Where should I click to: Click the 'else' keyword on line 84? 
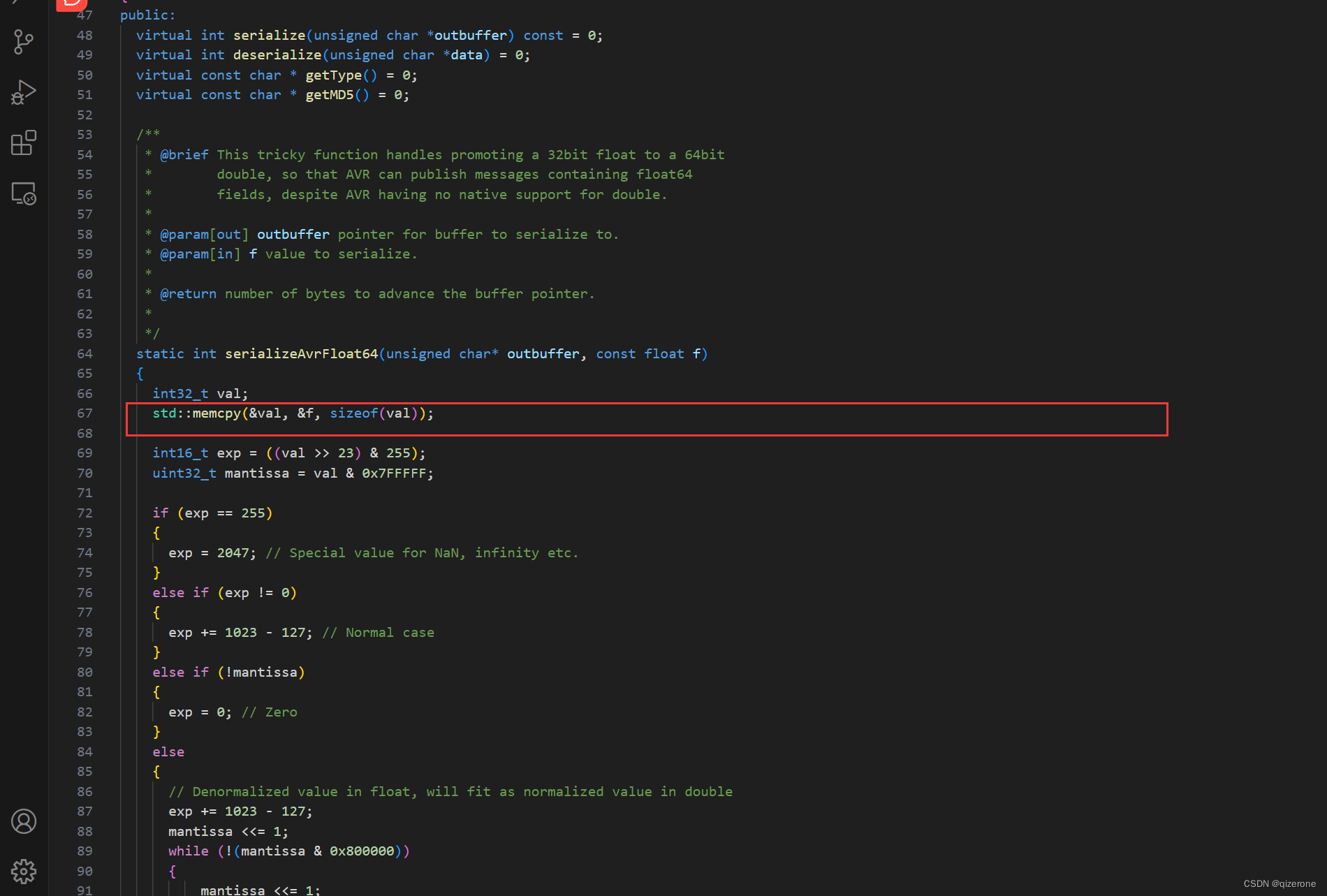coord(168,752)
